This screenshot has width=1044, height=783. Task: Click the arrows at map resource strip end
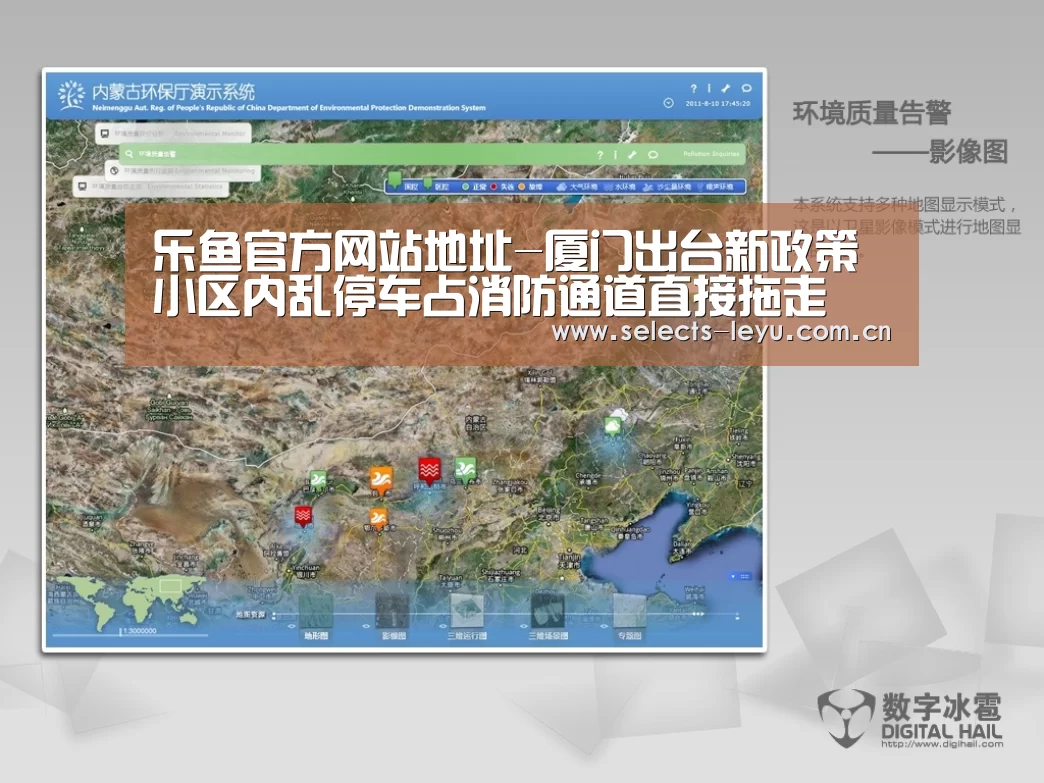698,615
